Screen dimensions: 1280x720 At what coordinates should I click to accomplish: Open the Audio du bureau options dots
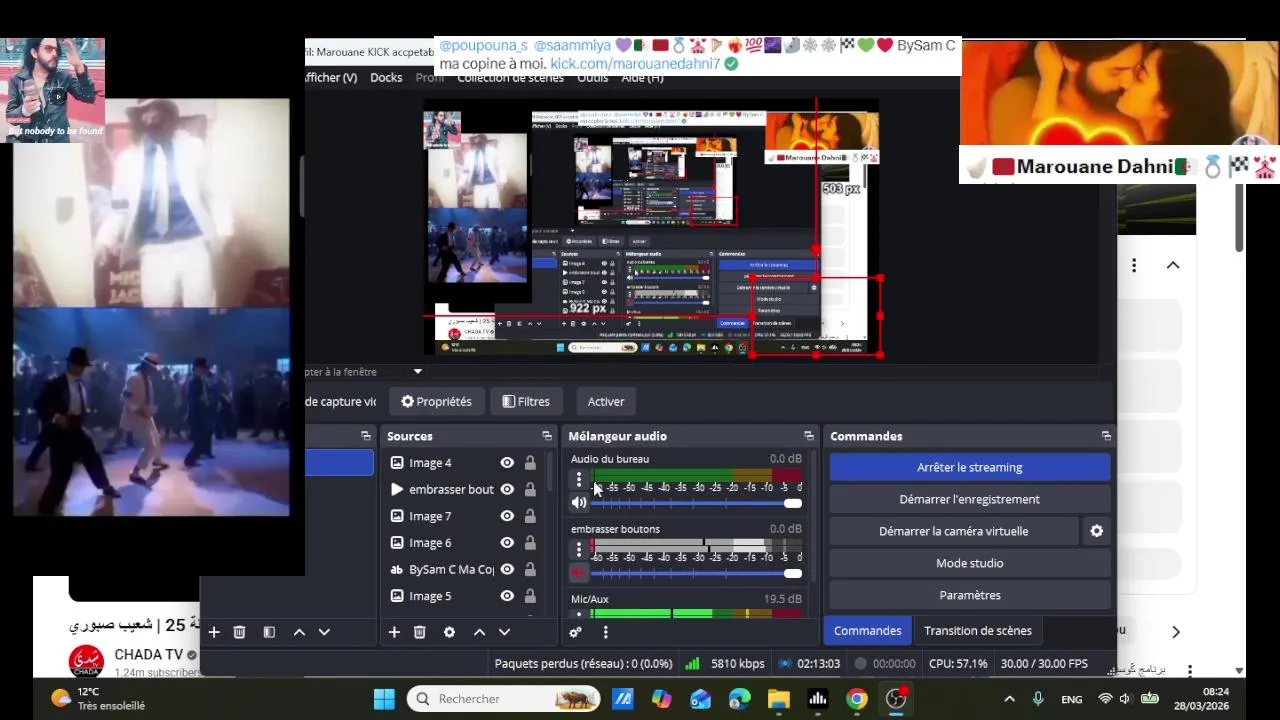point(578,479)
